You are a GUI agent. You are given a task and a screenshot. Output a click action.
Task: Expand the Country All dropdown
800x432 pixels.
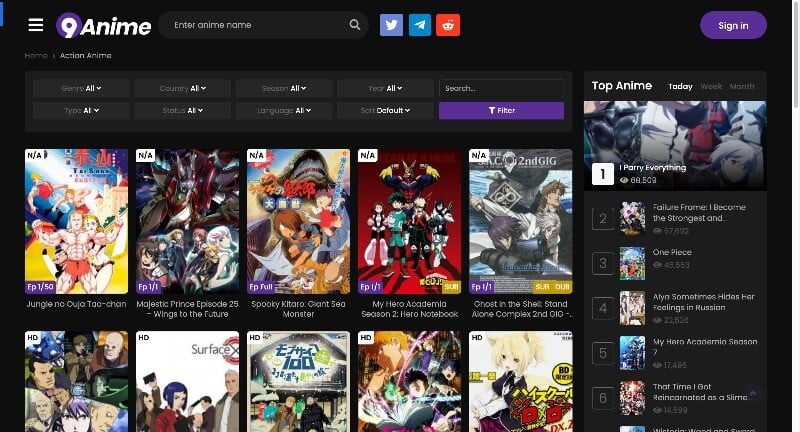coord(182,88)
